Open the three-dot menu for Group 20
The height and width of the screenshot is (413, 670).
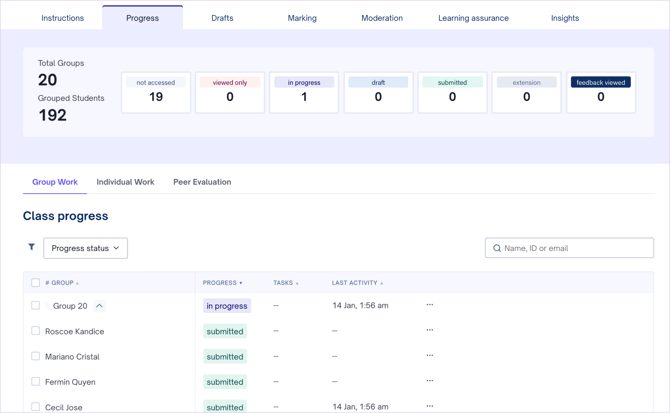tap(430, 305)
